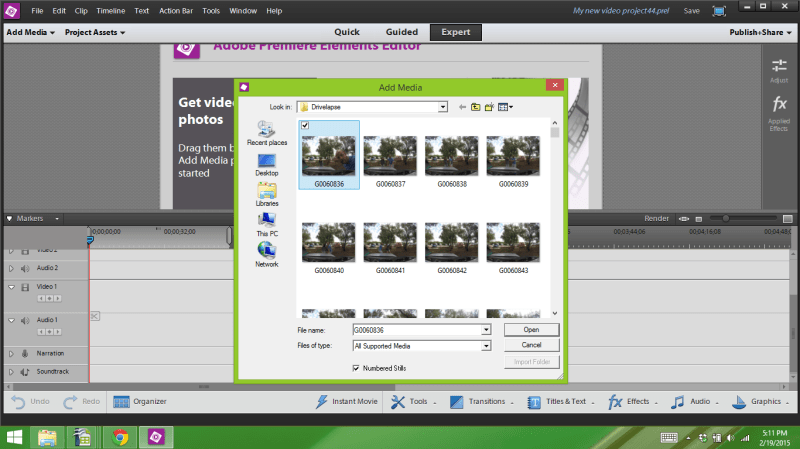Open the View menu icon in Add Media

(505, 107)
